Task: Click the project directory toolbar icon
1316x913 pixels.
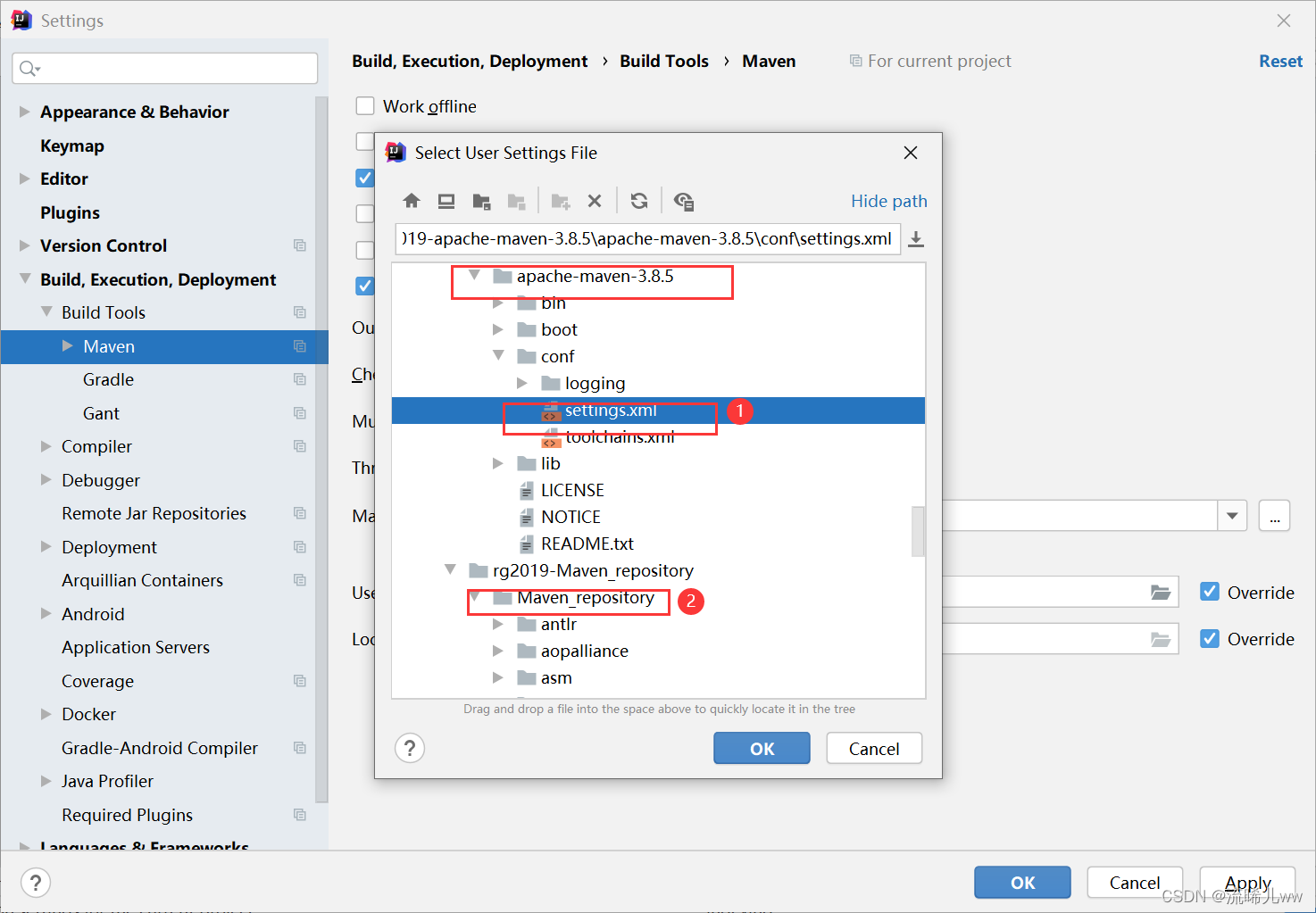Action: tap(481, 201)
